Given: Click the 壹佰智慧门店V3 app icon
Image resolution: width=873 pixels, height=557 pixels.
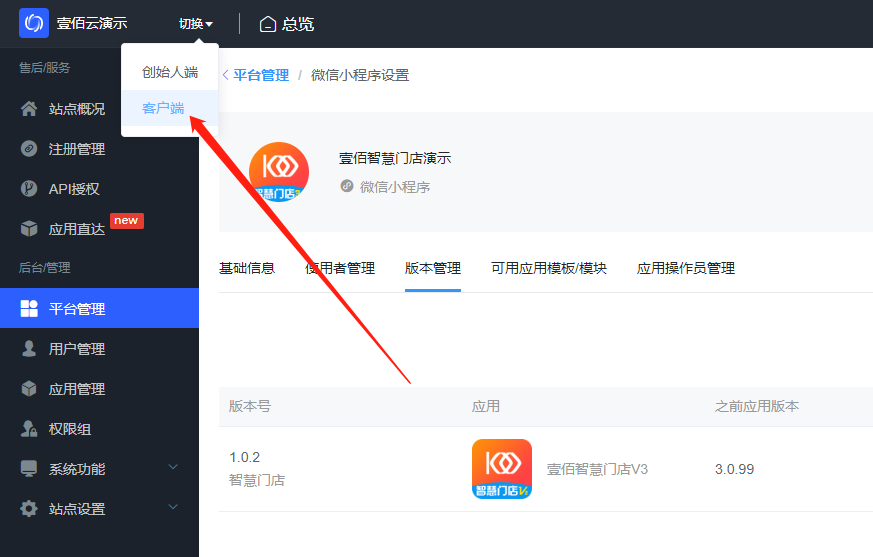Looking at the screenshot, I should pyautogui.click(x=502, y=469).
